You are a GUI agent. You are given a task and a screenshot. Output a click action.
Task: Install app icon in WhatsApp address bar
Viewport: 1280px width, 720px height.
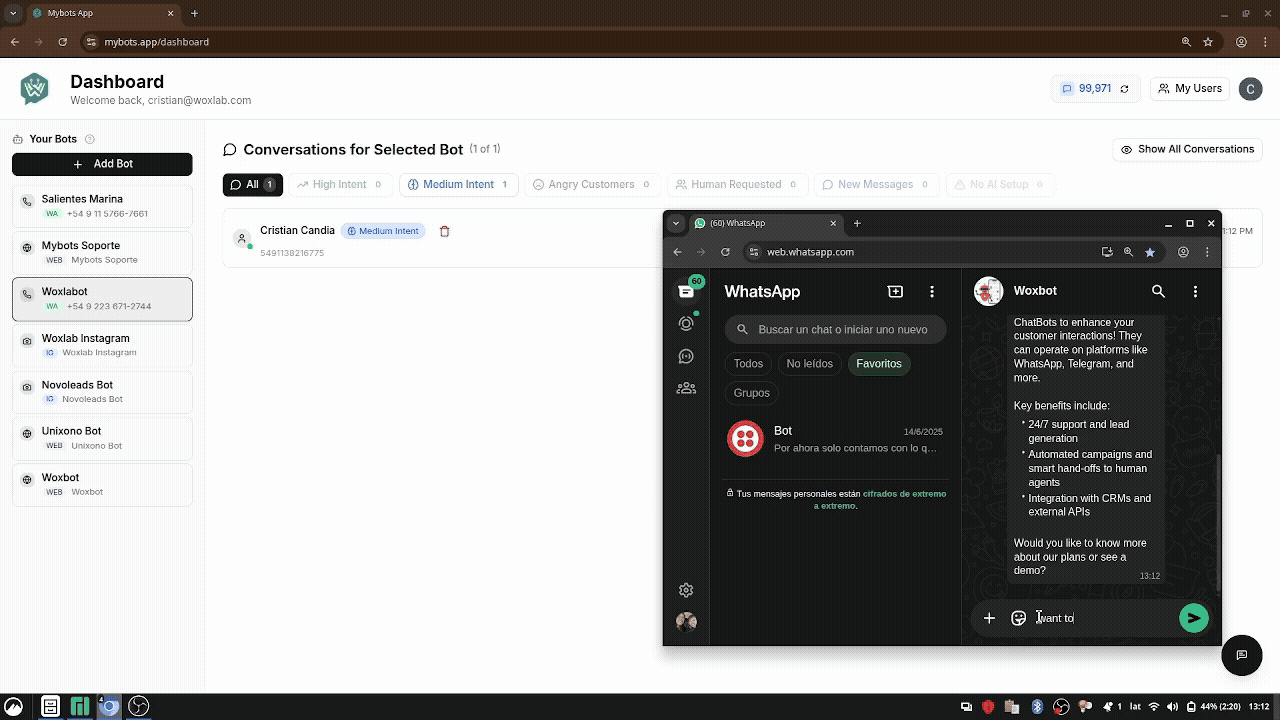pos(1107,252)
